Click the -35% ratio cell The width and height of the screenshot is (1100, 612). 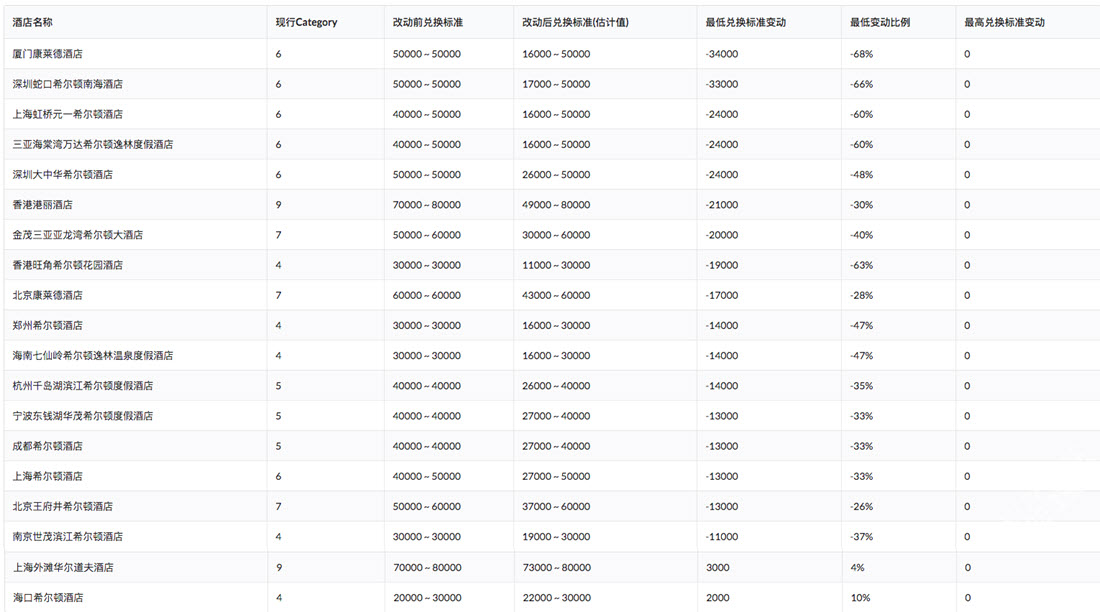point(861,385)
